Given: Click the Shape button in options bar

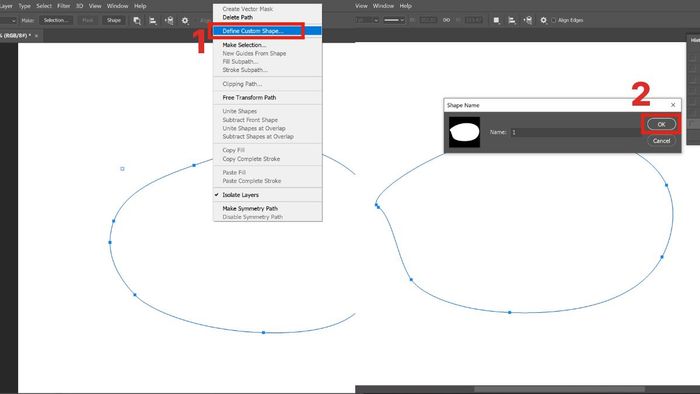Looking at the screenshot, I should pos(114,21).
